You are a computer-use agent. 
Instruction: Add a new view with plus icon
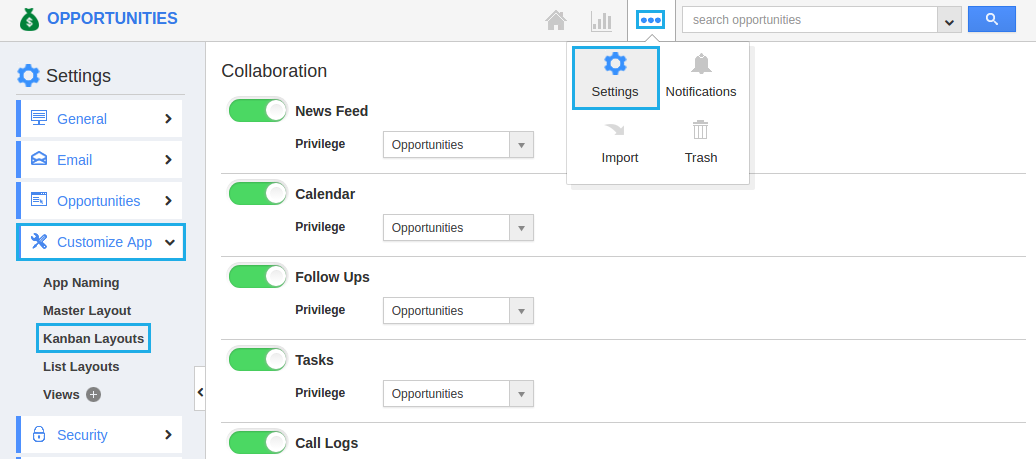click(x=94, y=394)
